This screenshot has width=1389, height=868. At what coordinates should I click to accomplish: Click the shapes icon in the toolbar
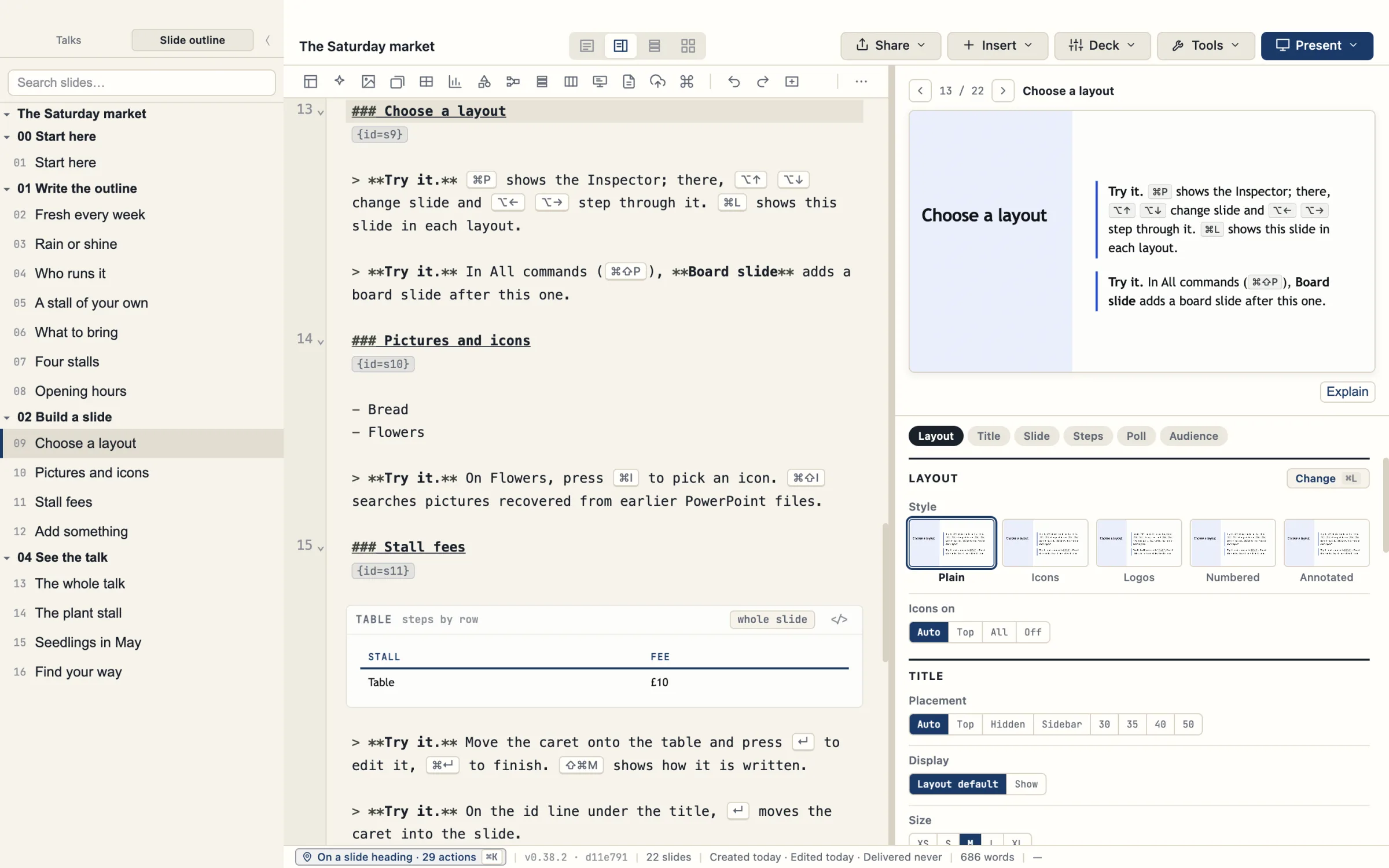pos(484,82)
